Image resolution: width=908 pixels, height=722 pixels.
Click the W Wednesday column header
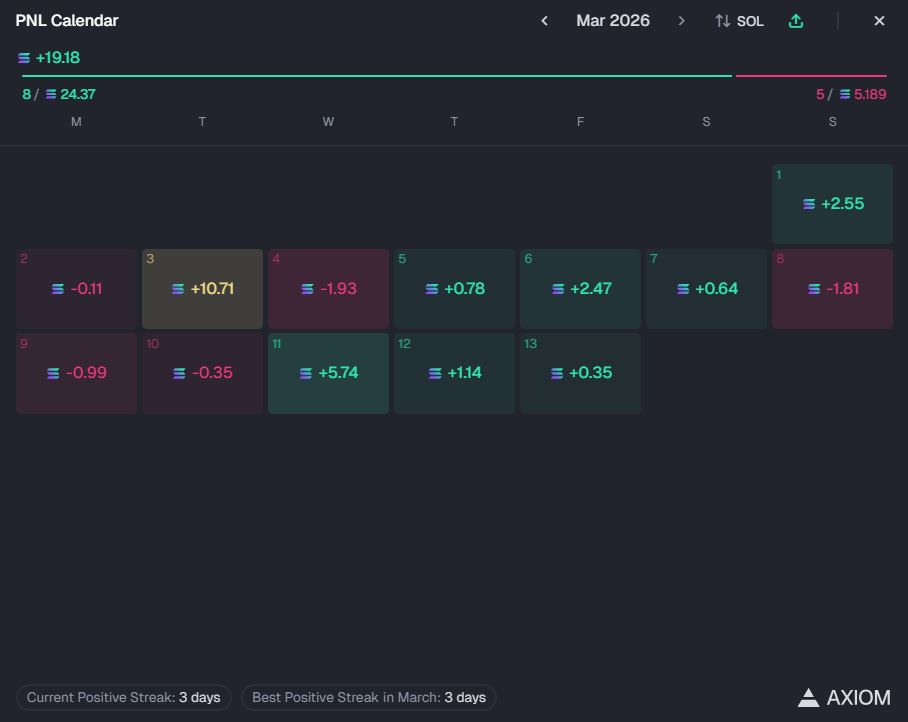[x=328, y=122]
